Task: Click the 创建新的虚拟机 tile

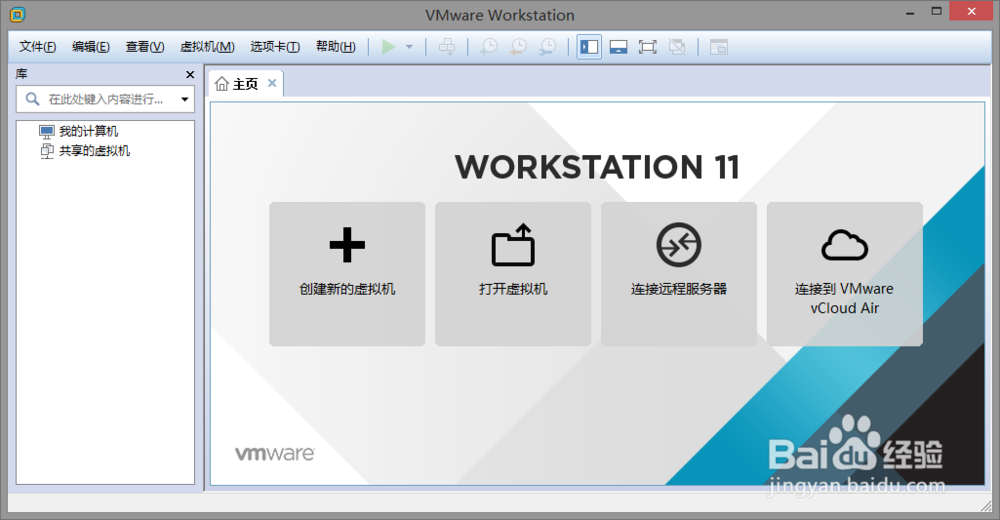Action: (x=347, y=274)
